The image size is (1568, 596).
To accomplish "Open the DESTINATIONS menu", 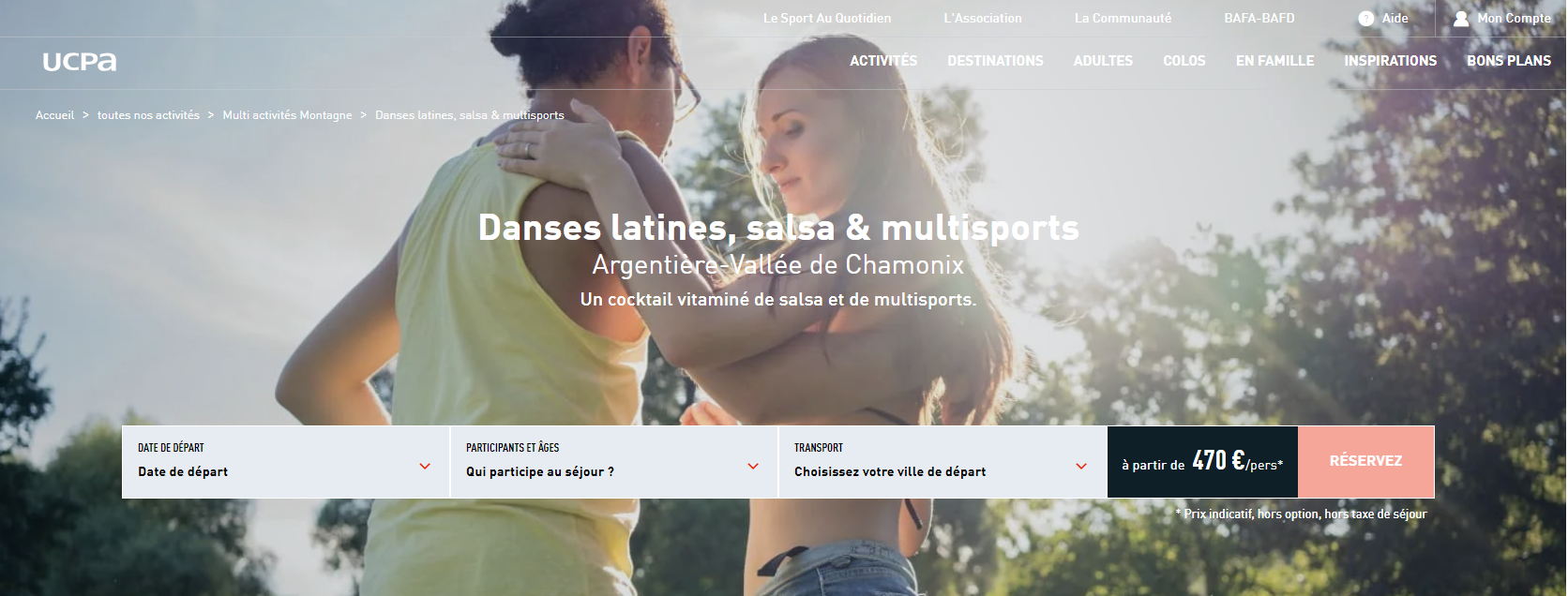I will coord(995,61).
